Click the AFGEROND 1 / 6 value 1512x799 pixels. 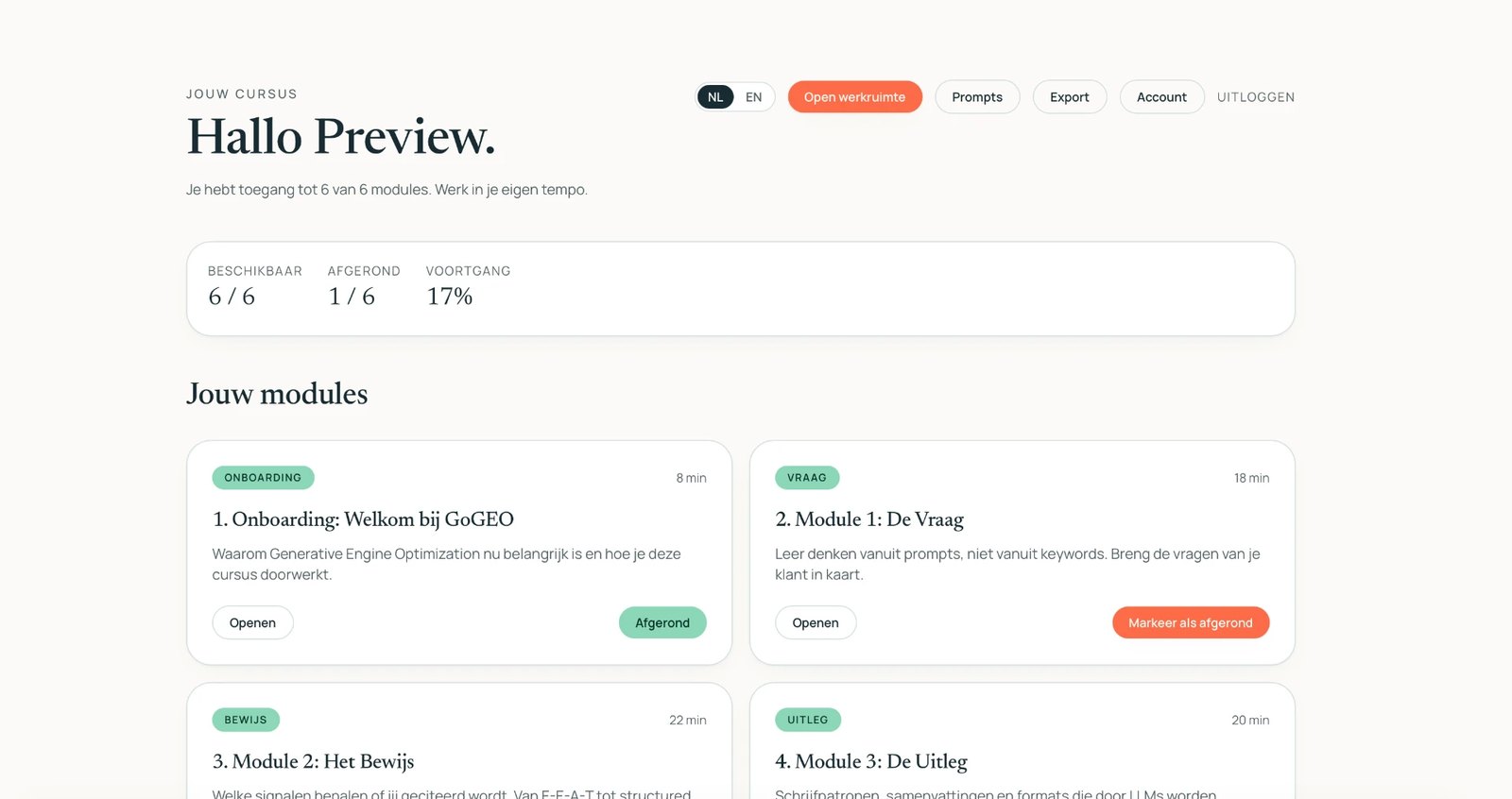click(x=352, y=297)
